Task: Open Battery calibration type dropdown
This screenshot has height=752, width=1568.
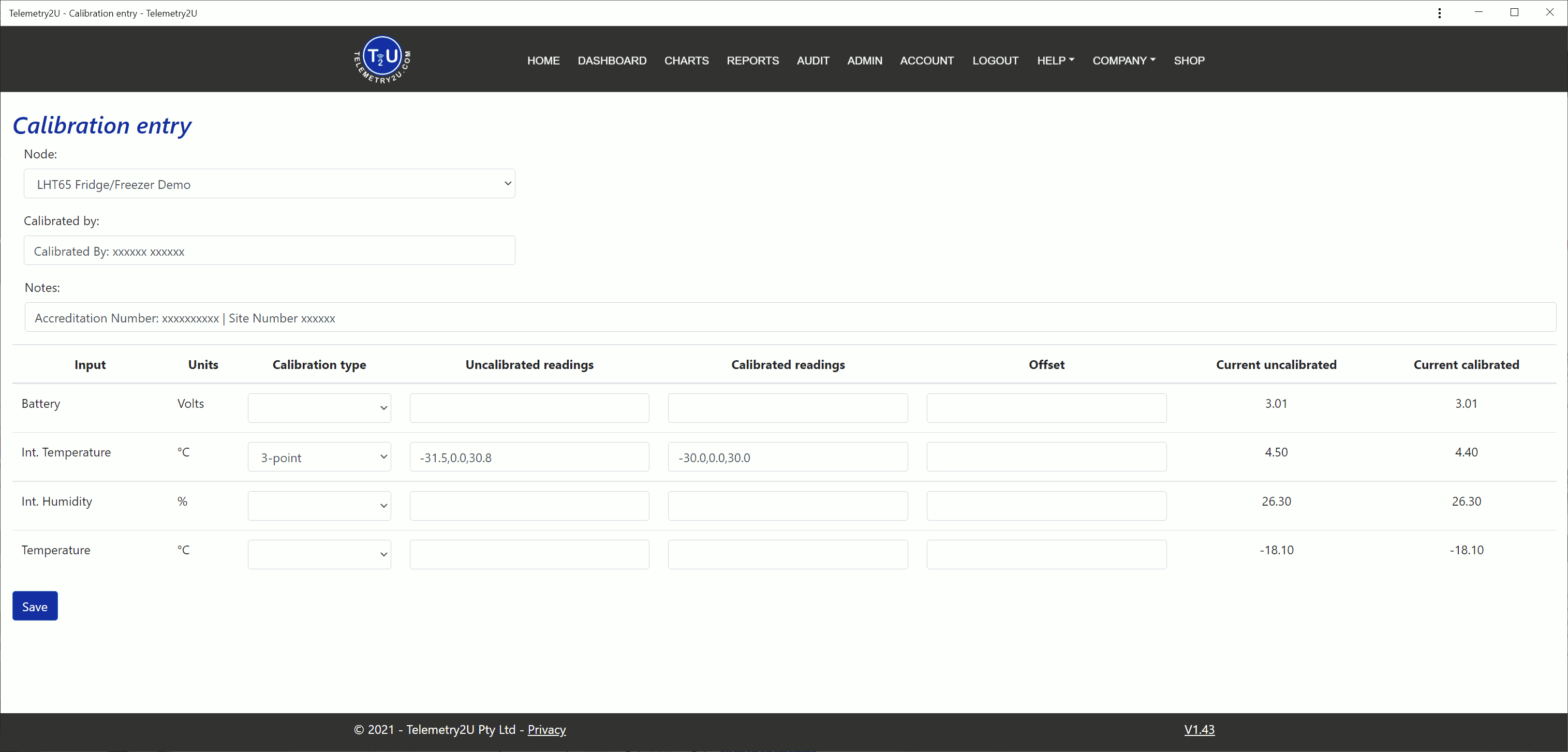Action: (x=319, y=408)
